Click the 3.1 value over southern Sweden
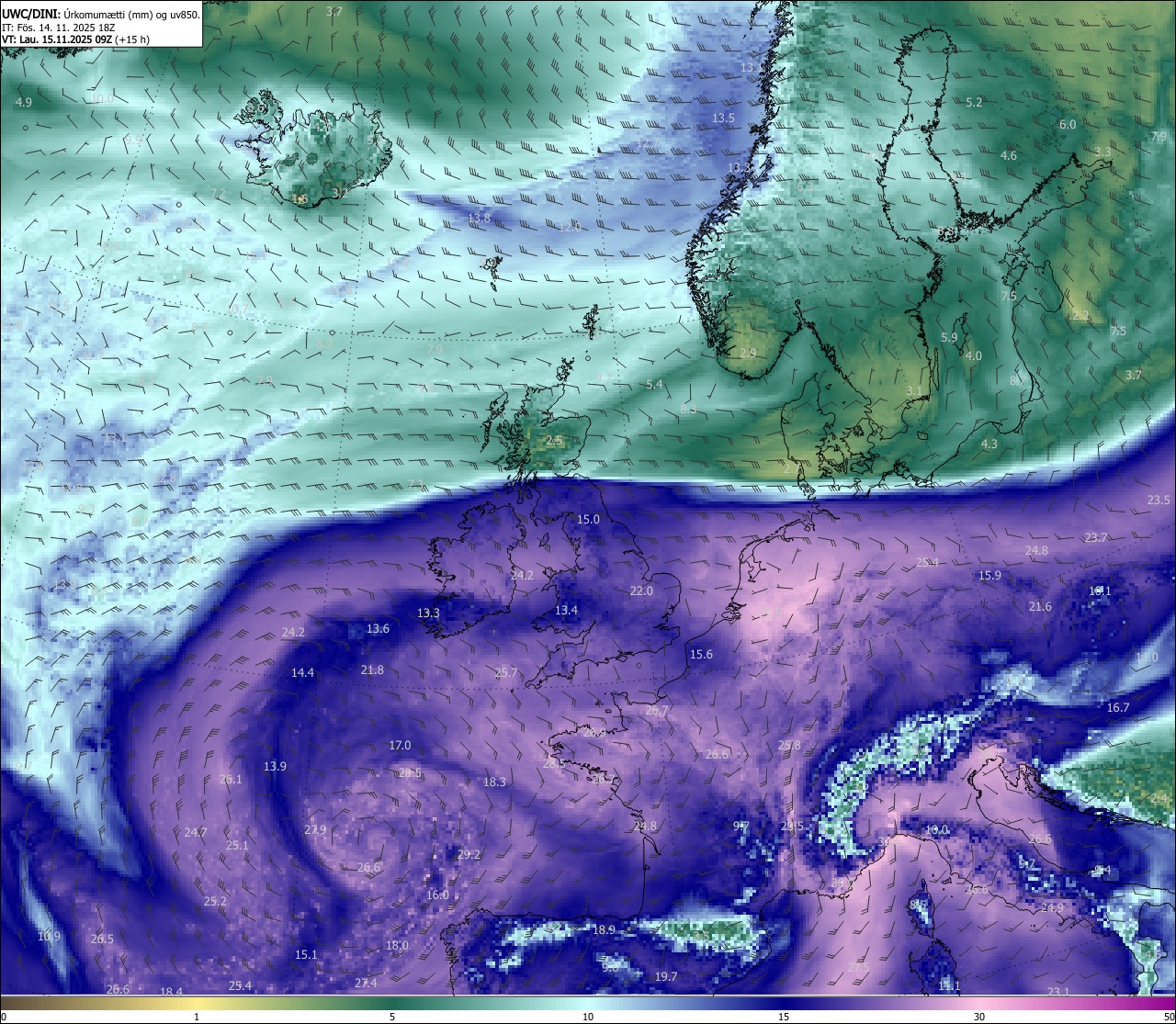 click(914, 390)
